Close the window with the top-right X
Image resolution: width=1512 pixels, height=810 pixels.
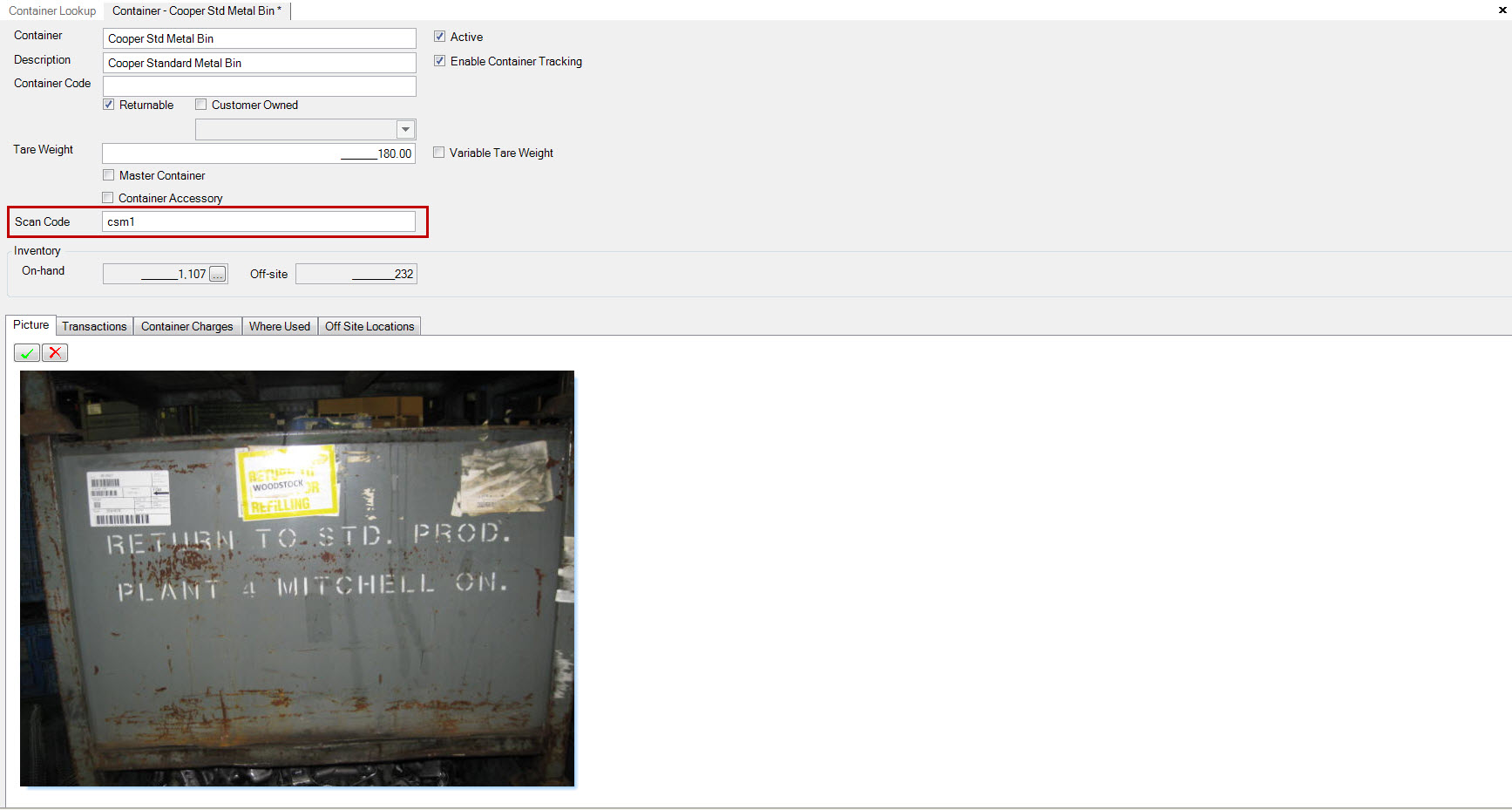[x=1503, y=10]
